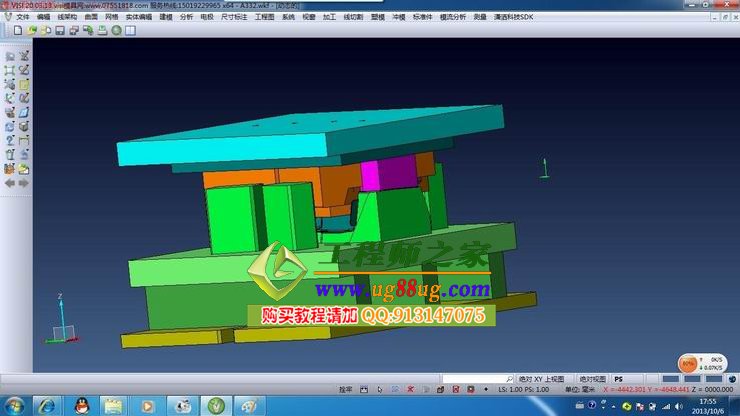This screenshot has height=416, width=740.
Task: Open Windows Start menu orb
Action: [x=14, y=406]
